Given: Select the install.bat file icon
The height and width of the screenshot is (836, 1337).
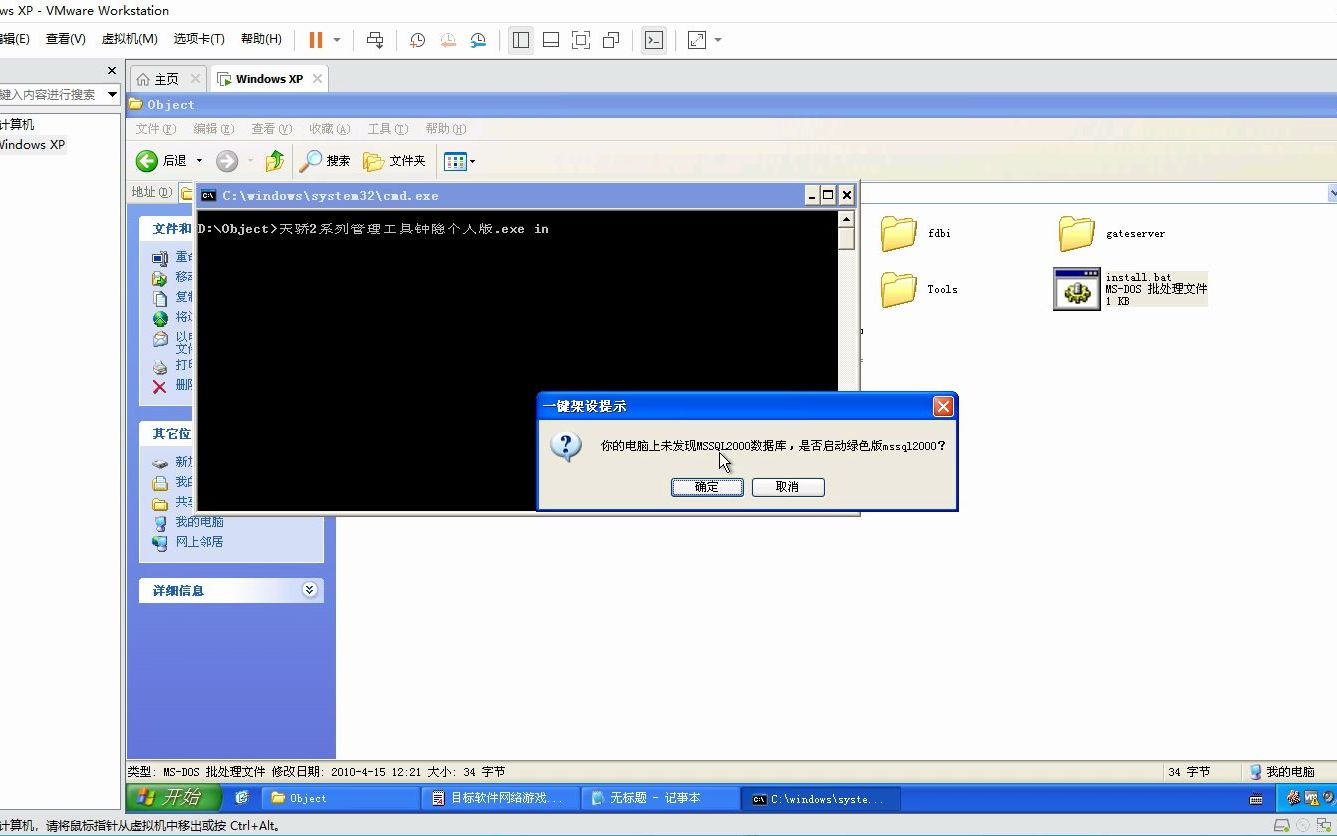Looking at the screenshot, I should [x=1076, y=289].
